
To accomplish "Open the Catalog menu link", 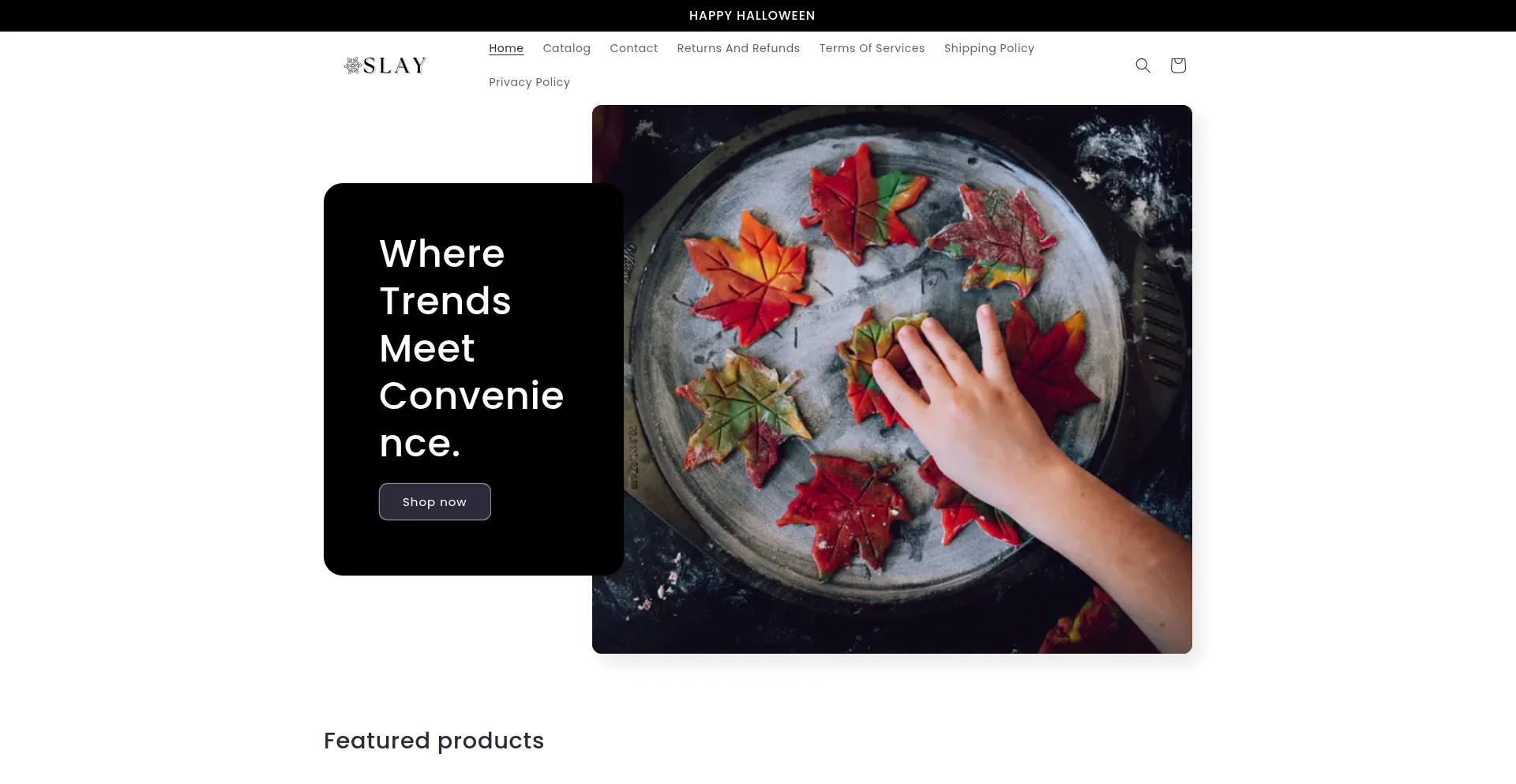I will [x=566, y=48].
